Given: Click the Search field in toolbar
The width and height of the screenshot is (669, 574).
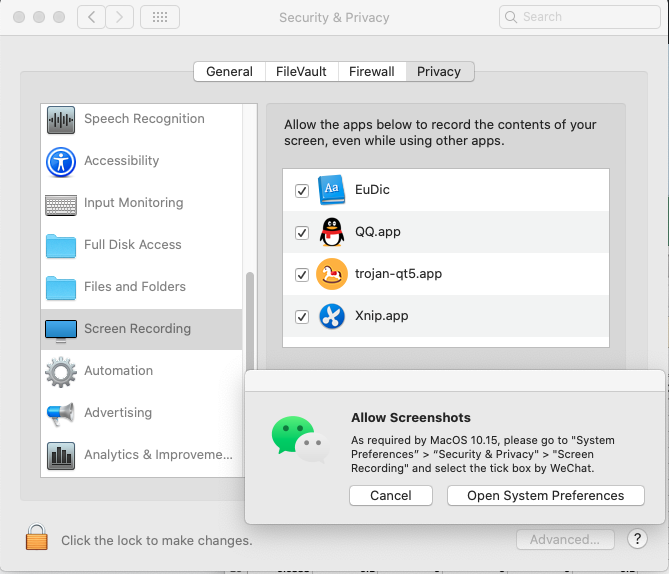Looking at the screenshot, I should pos(585,17).
